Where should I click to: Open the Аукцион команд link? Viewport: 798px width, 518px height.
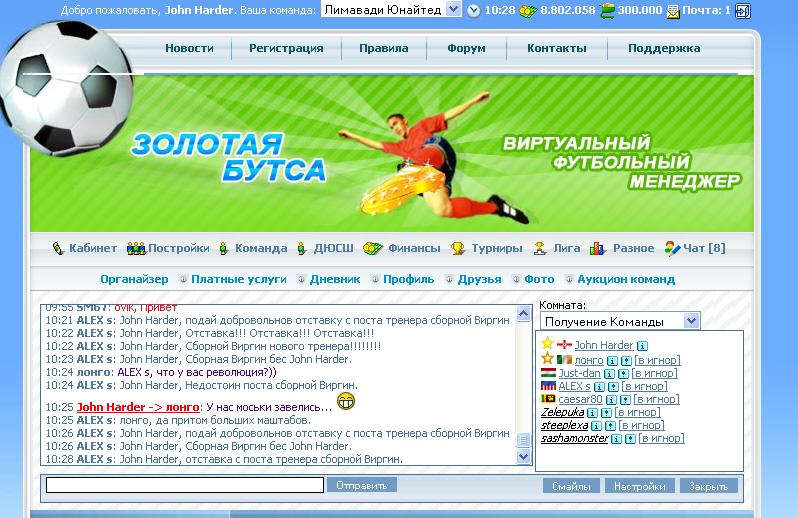[625, 279]
